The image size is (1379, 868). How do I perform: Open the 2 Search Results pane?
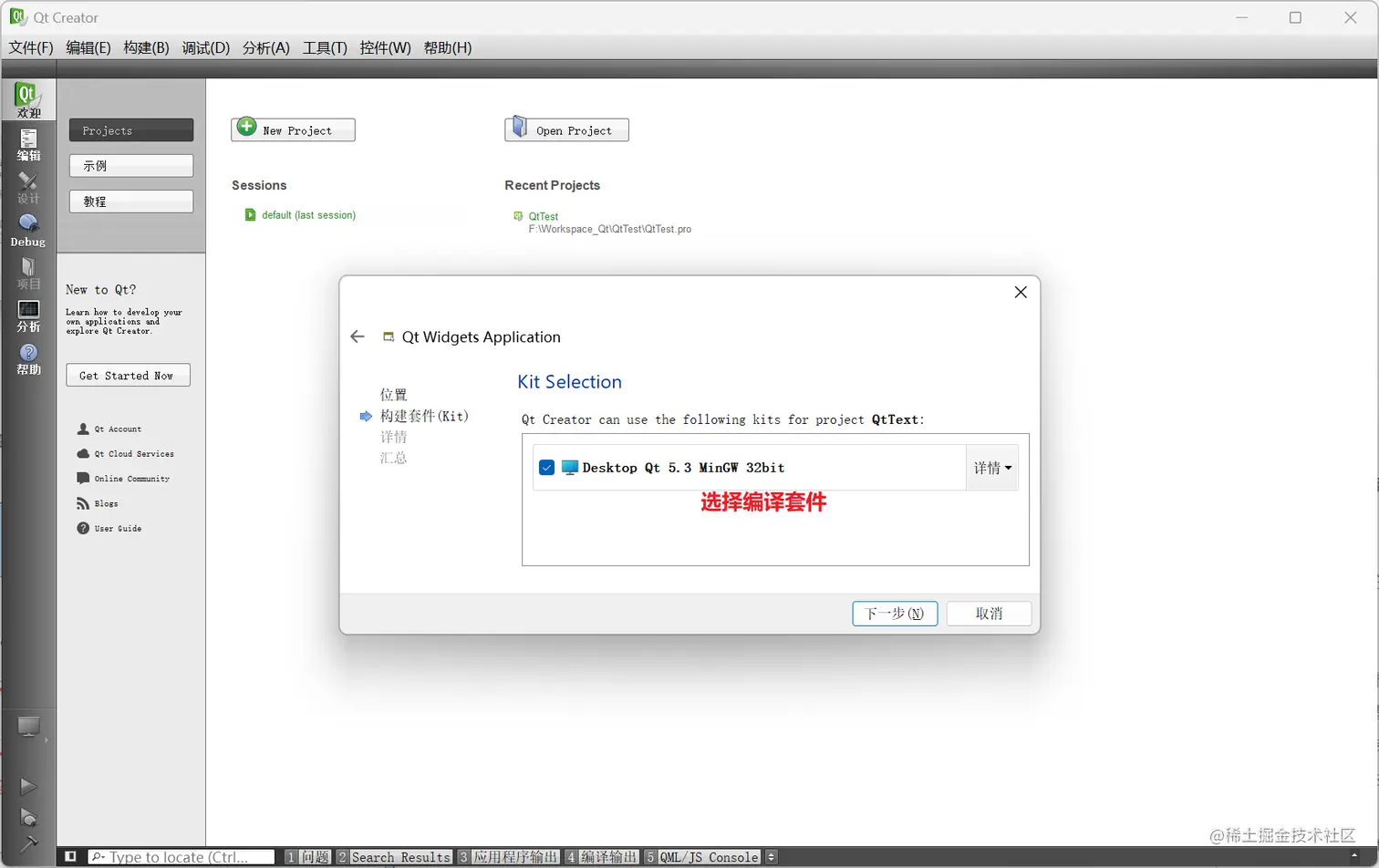[x=394, y=857]
